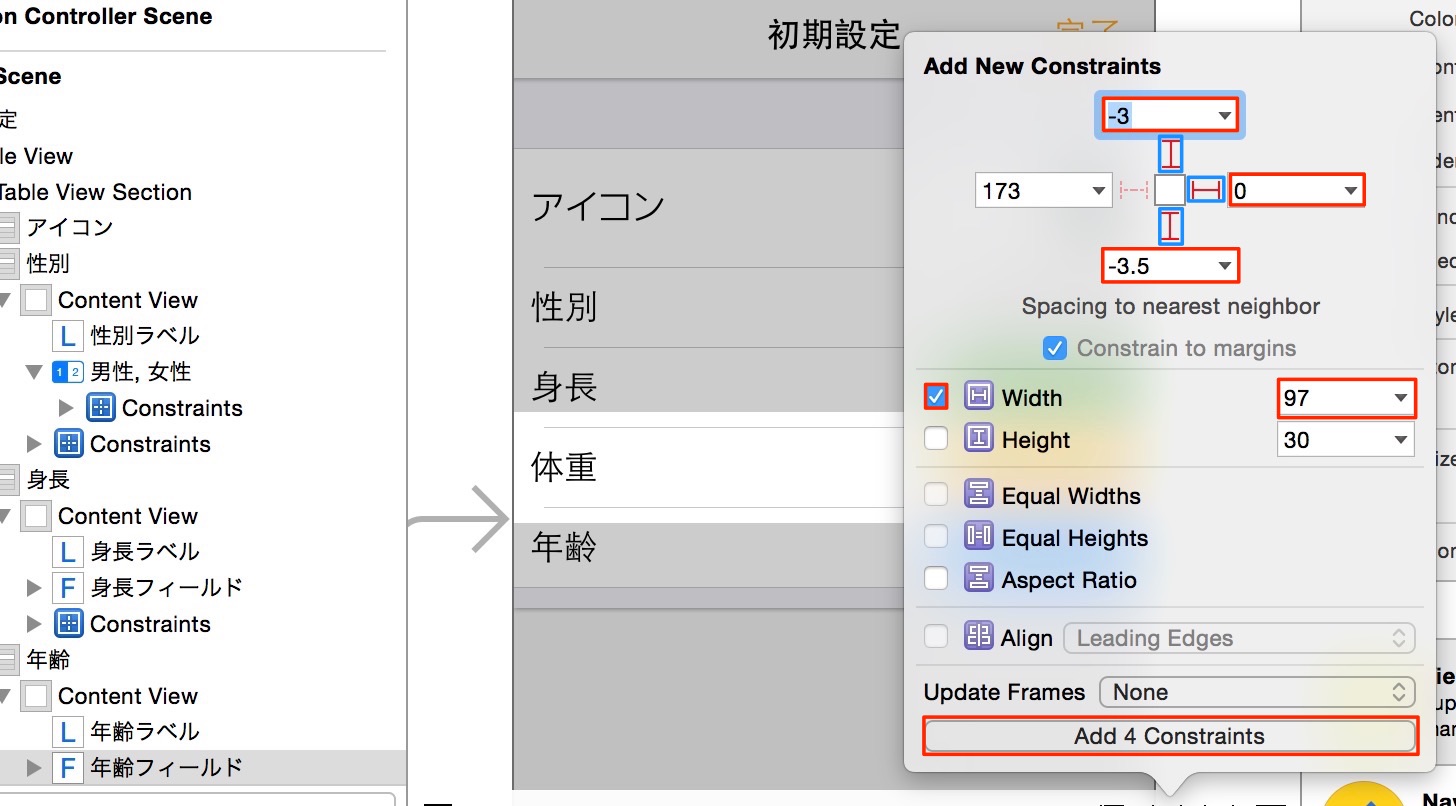This screenshot has width=1456, height=806.
Task: Select the segmented control icon for 男性, 女性
Action: click(67, 372)
